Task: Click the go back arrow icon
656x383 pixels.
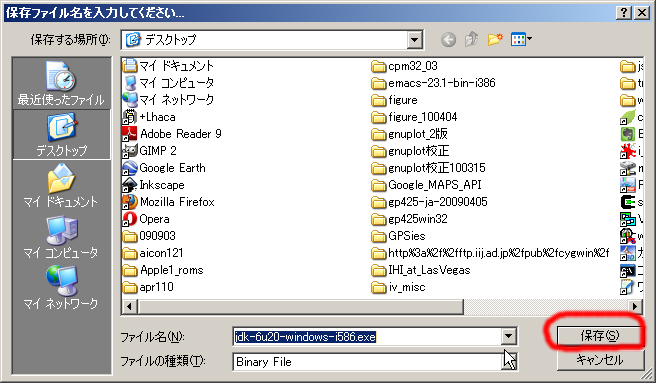Action: click(448, 40)
